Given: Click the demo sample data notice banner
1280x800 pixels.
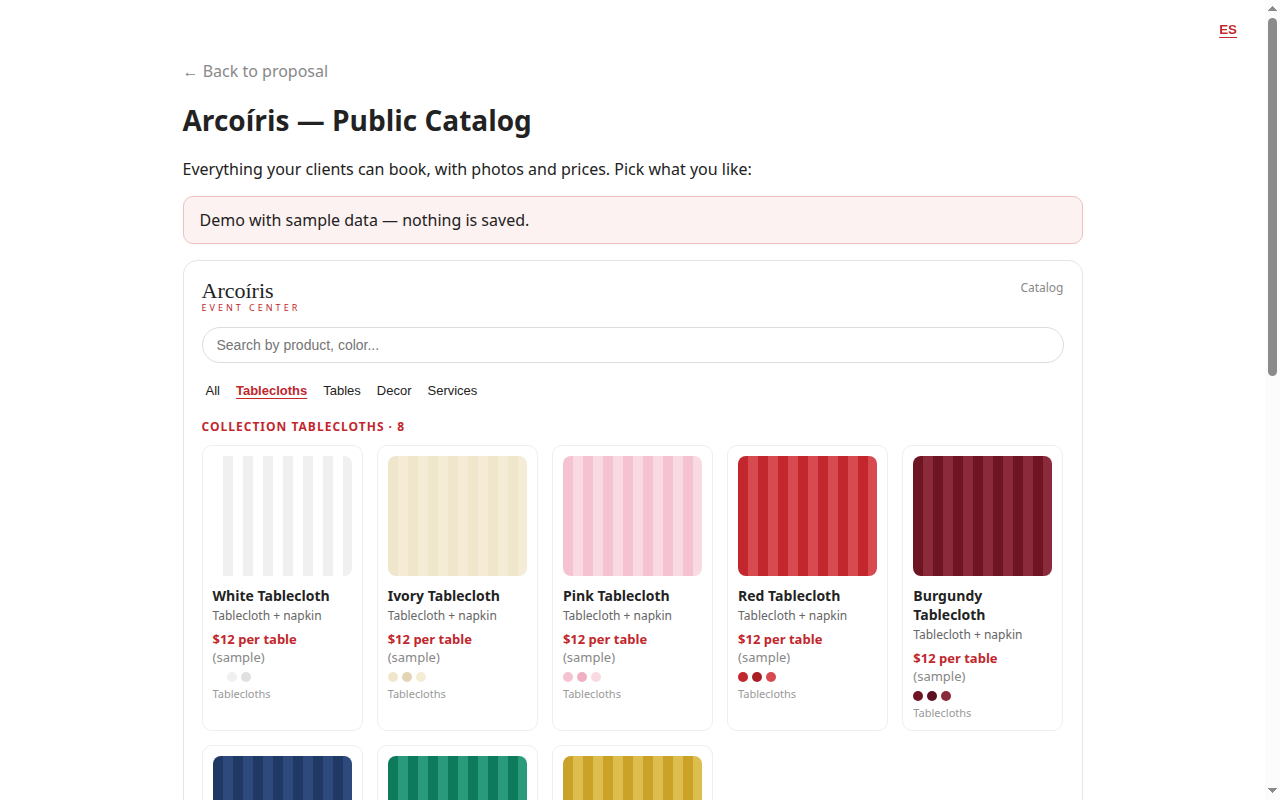Looking at the screenshot, I should (x=632, y=220).
